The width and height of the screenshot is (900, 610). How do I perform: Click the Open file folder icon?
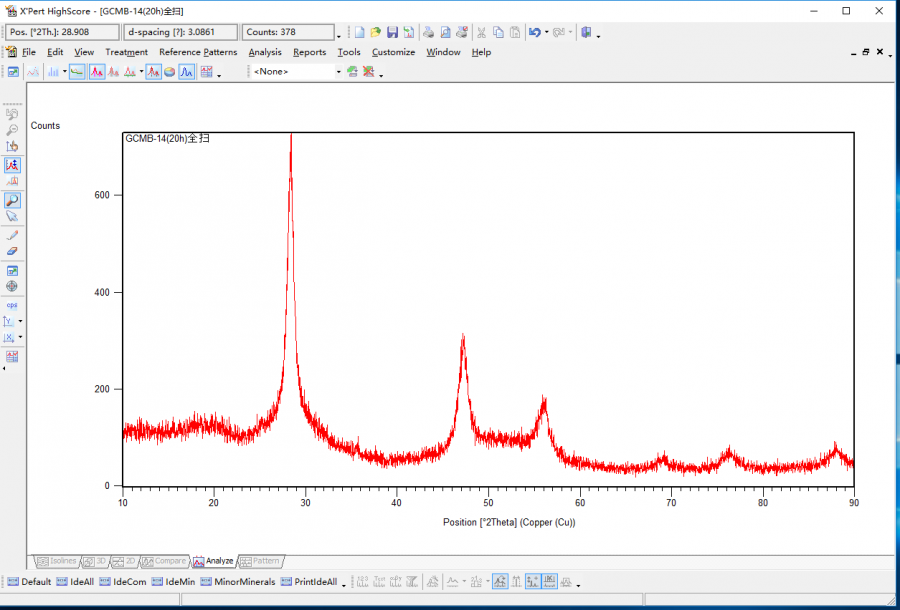[x=375, y=33]
